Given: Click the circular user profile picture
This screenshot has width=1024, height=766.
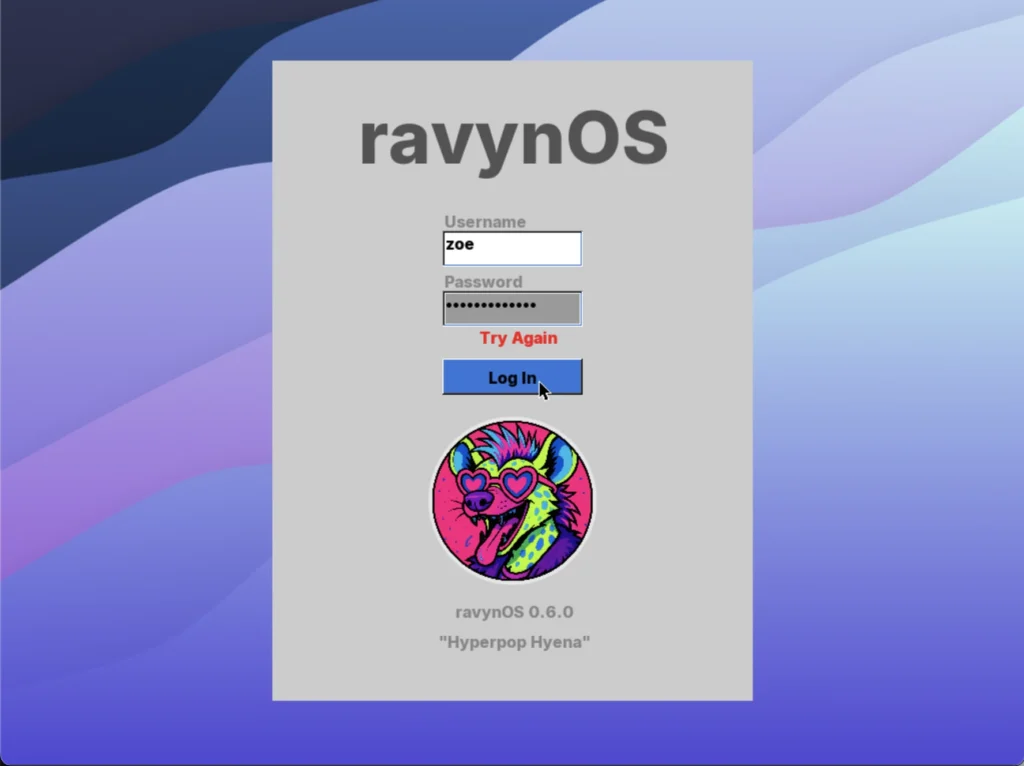Looking at the screenshot, I should [x=511, y=497].
